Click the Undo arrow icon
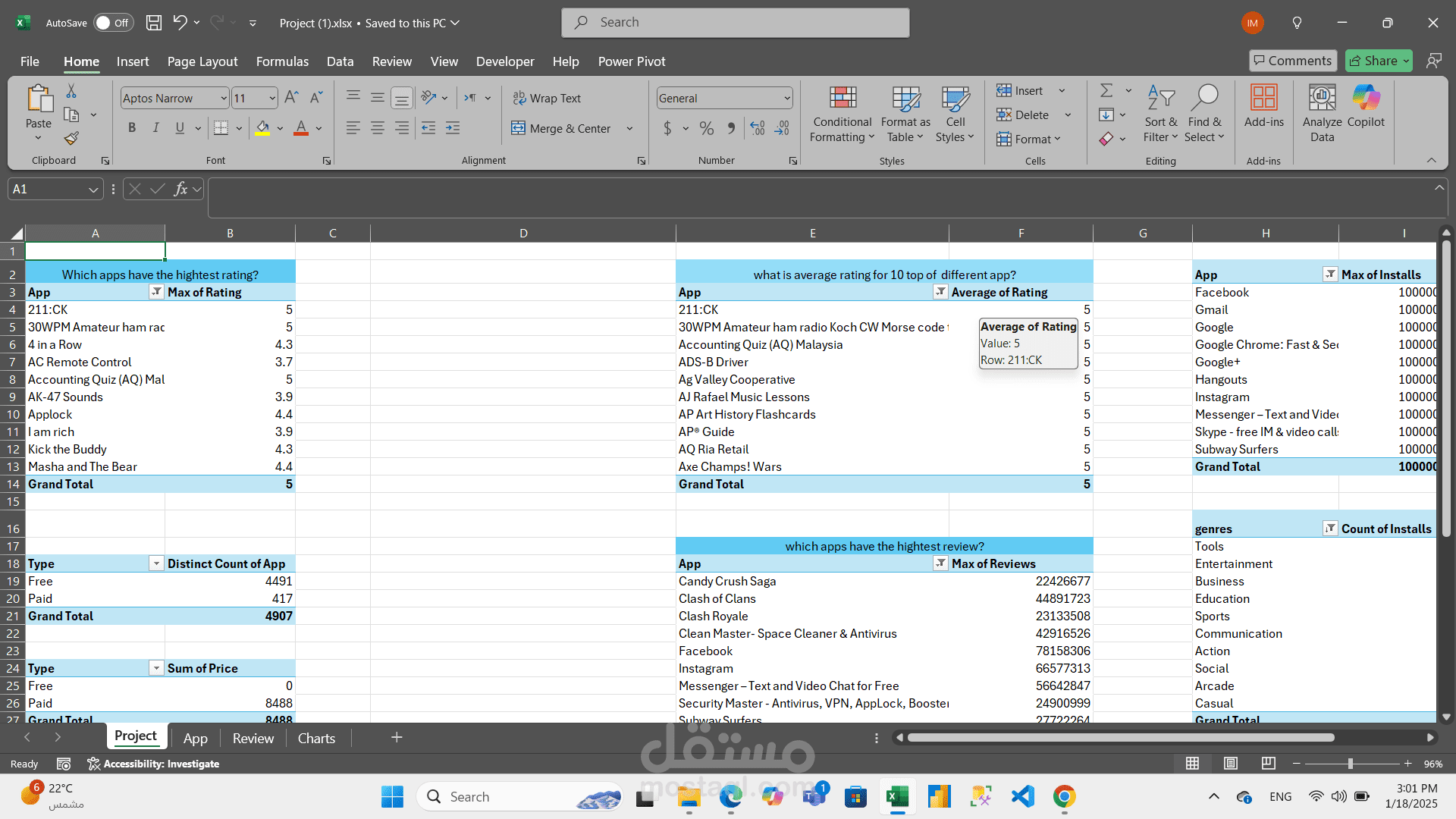 [x=180, y=23]
